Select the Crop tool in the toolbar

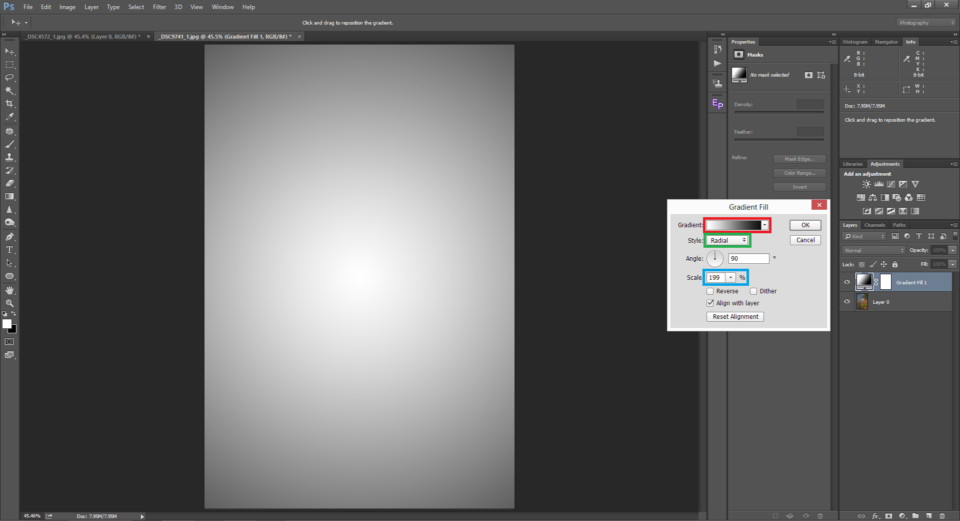click(x=10, y=103)
